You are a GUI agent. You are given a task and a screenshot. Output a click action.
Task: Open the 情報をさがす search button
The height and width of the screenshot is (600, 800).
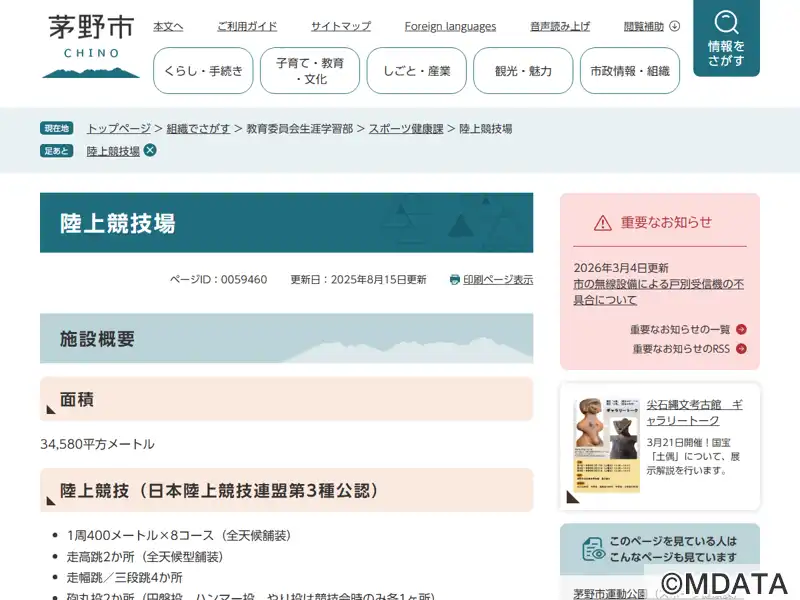[726, 38]
